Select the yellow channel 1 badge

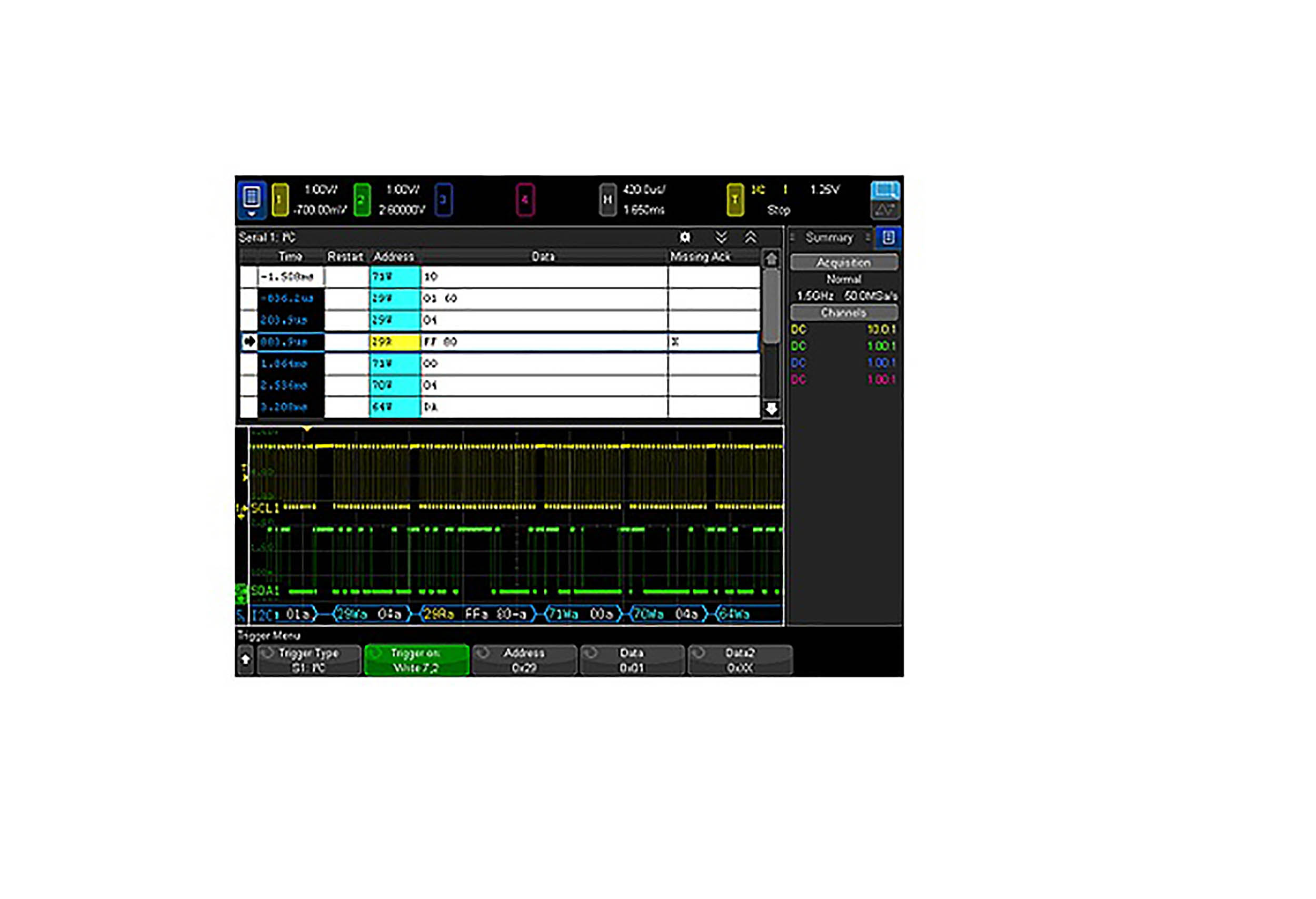tap(280, 200)
